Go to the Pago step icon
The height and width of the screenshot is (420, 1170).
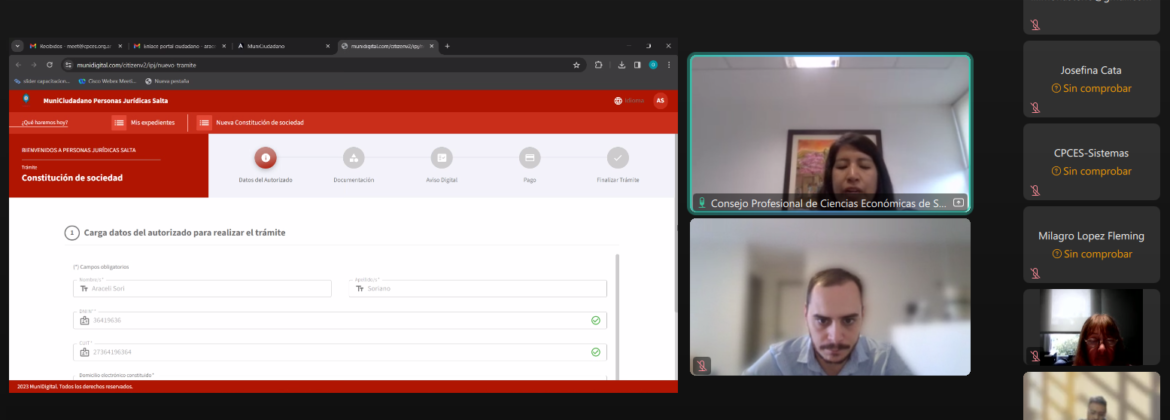click(530, 158)
